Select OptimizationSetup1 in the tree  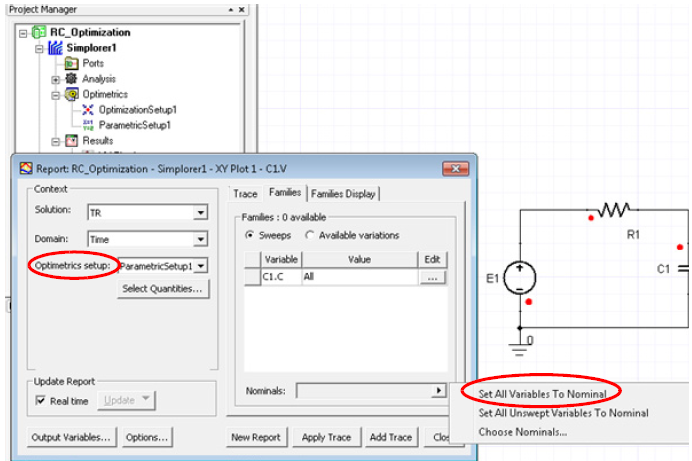[x=138, y=109]
